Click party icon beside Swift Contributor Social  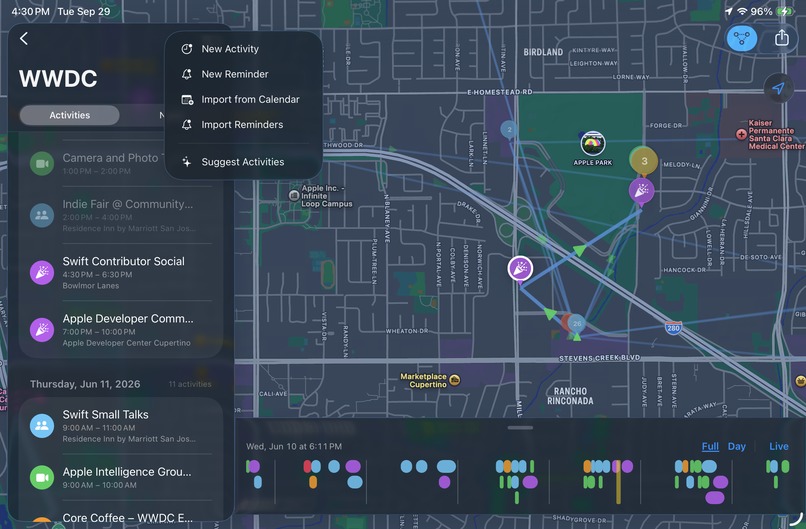click(x=42, y=272)
